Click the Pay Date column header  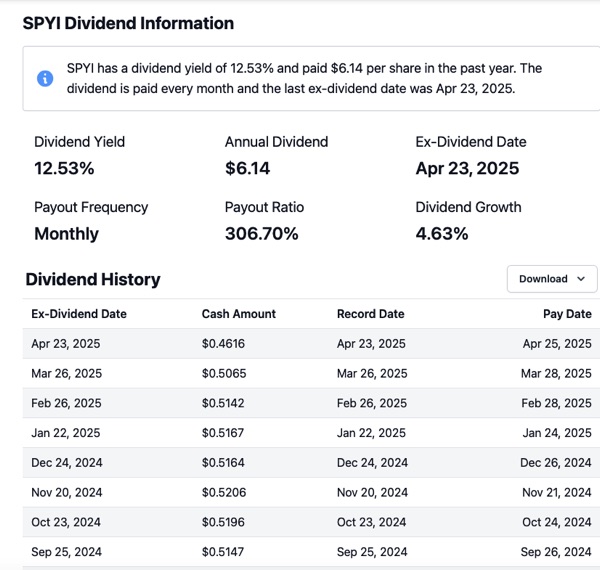click(567, 314)
